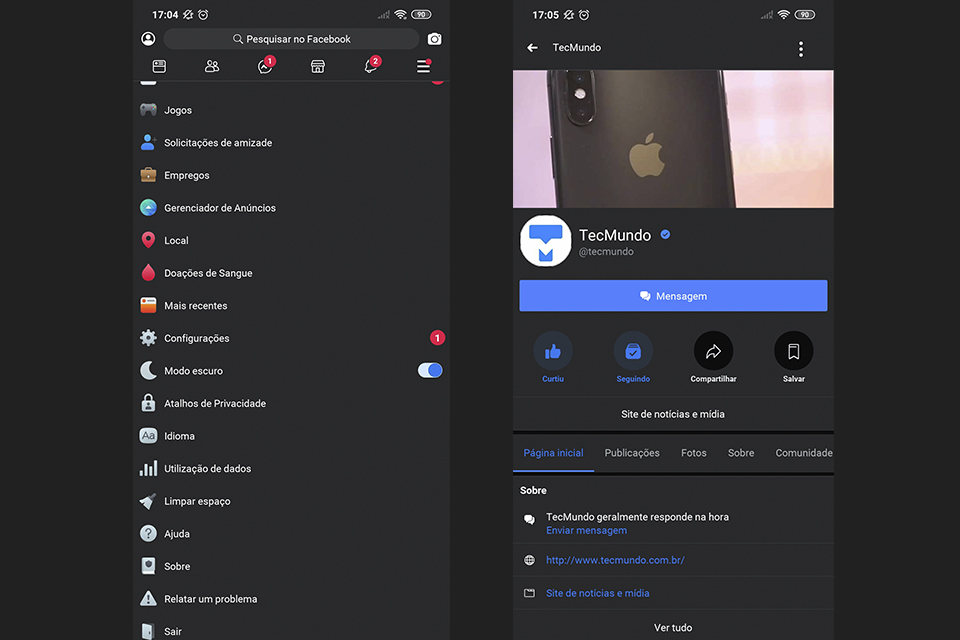Click the @tecmundo handle text
Viewport: 960px width, 640px height.
tap(606, 252)
